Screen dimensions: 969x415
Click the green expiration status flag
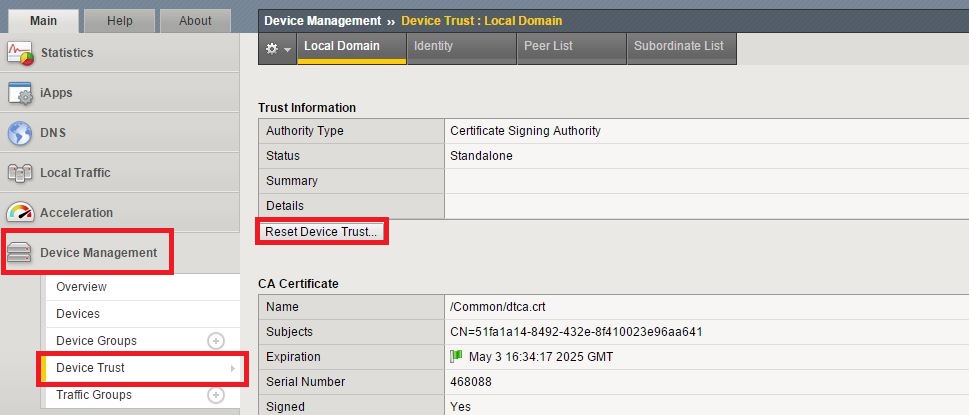[457, 356]
